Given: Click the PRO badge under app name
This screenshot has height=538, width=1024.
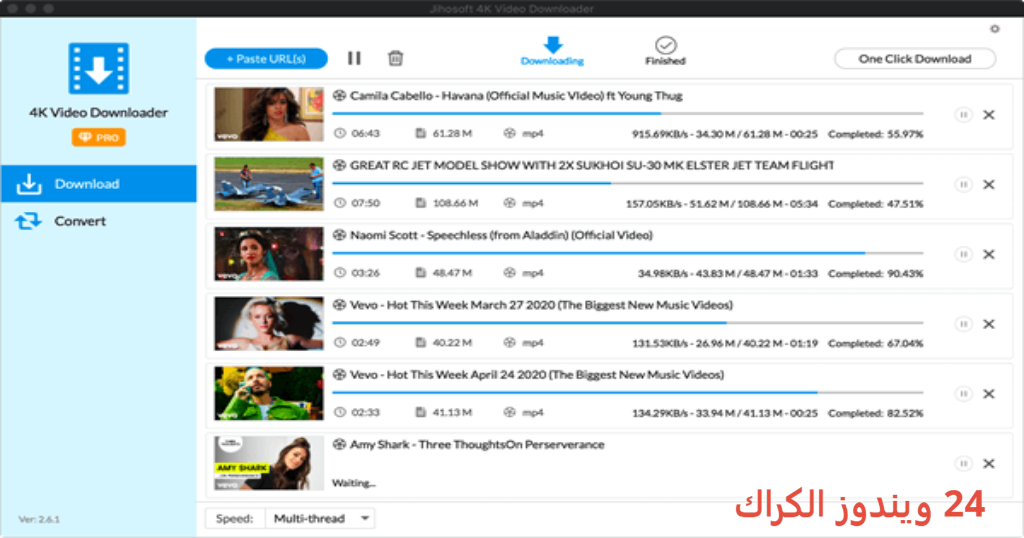Looking at the screenshot, I should 99,137.
